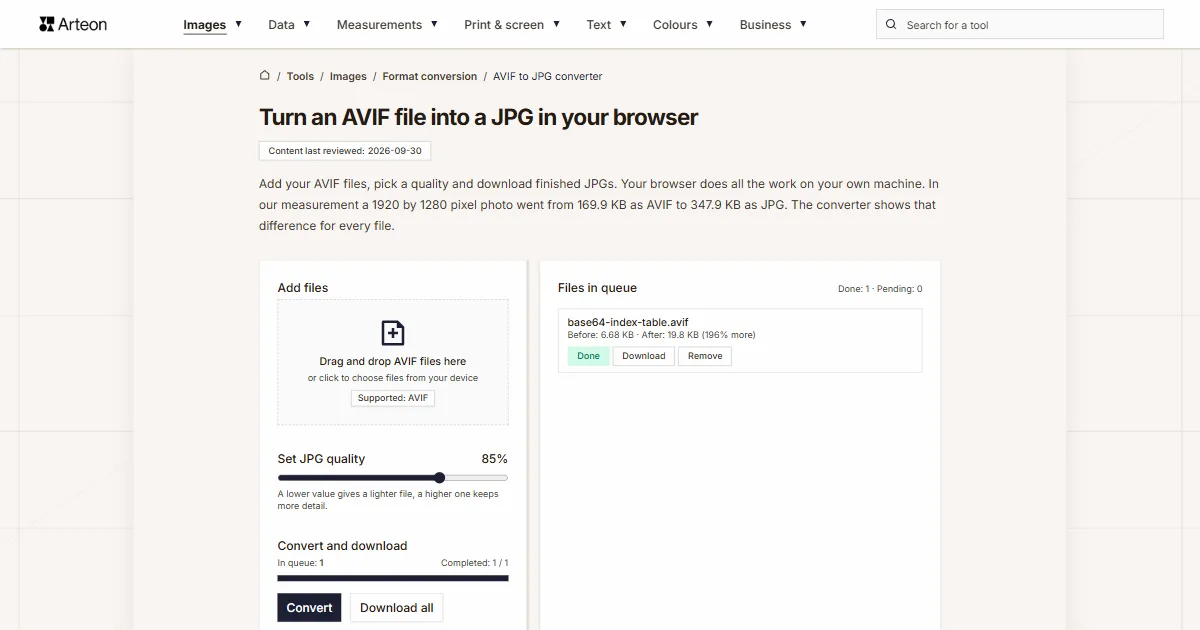Click the Download all button

coord(396,607)
